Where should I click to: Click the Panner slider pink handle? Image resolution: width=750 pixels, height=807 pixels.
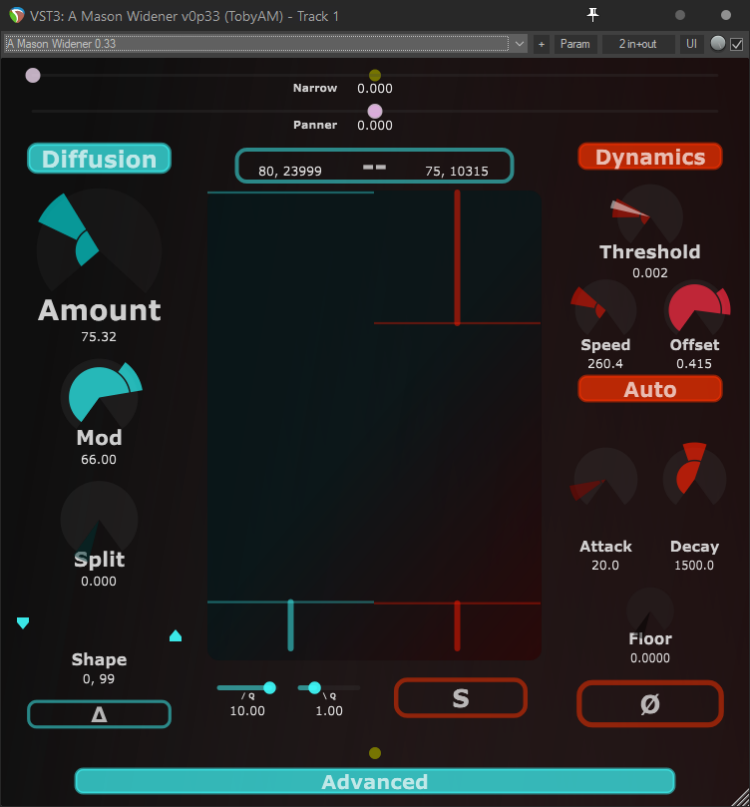pyautogui.click(x=375, y=111)
